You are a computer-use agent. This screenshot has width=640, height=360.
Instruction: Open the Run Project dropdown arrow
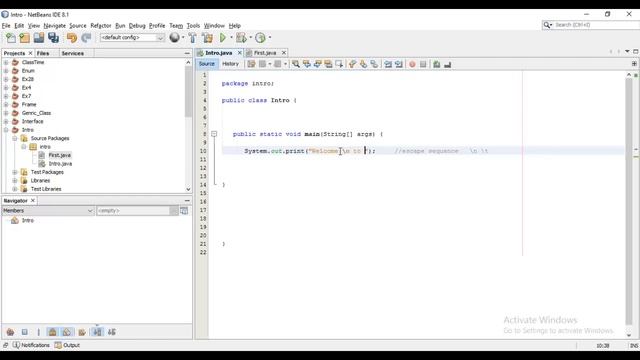231,38
